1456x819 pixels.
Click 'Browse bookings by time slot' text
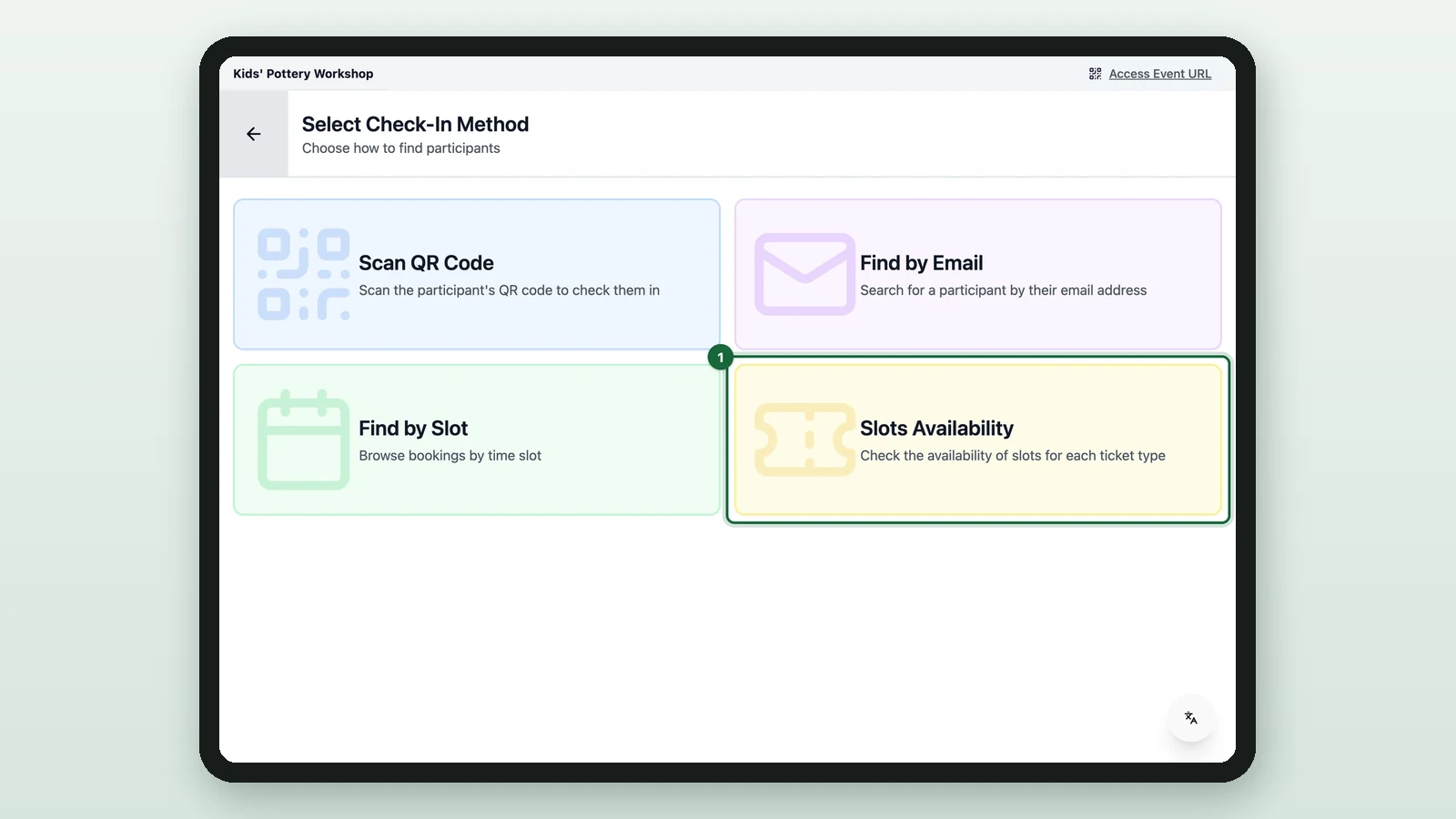coord(450,456)
